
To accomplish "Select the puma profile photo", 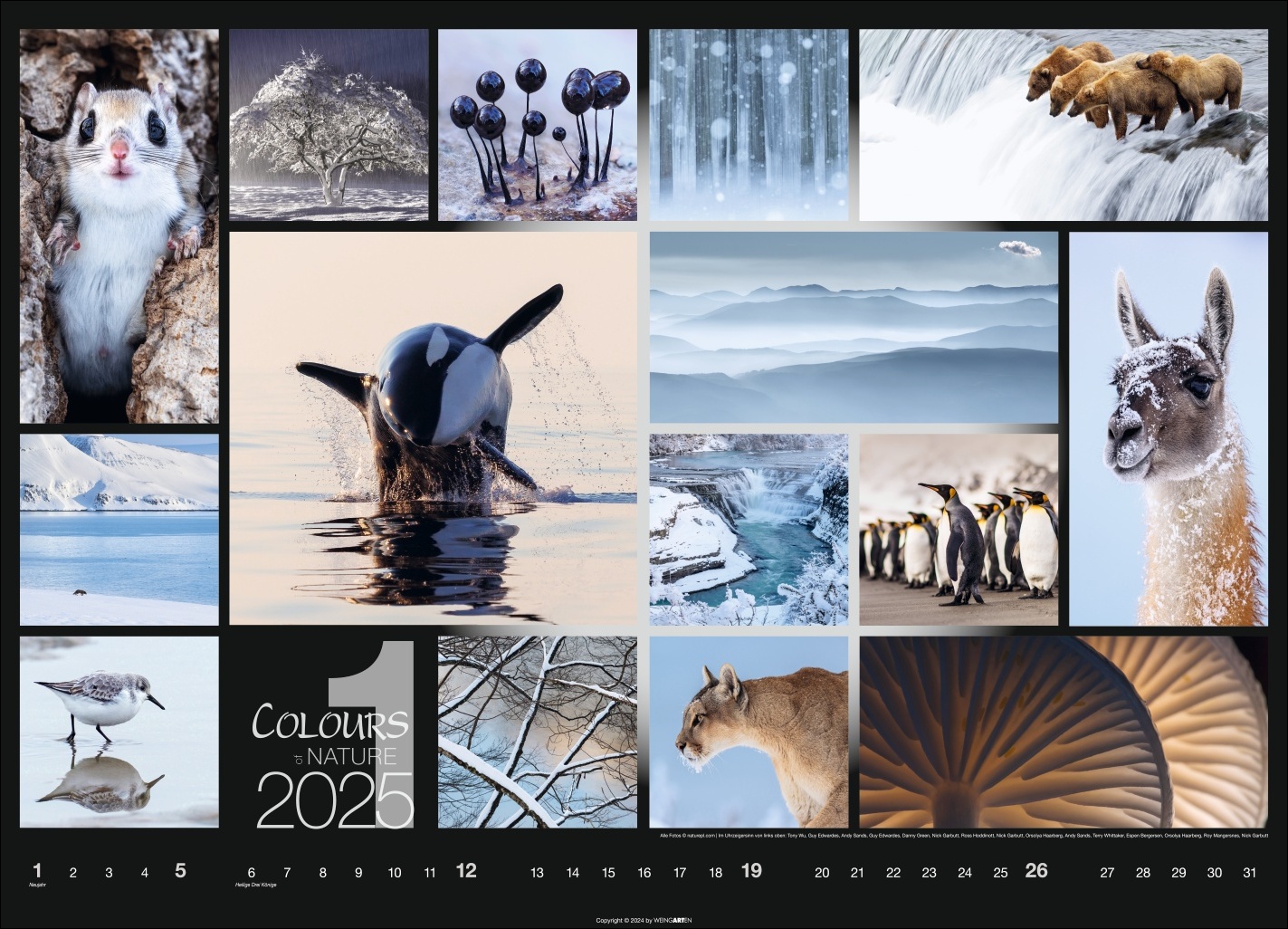I will [749, 732].
